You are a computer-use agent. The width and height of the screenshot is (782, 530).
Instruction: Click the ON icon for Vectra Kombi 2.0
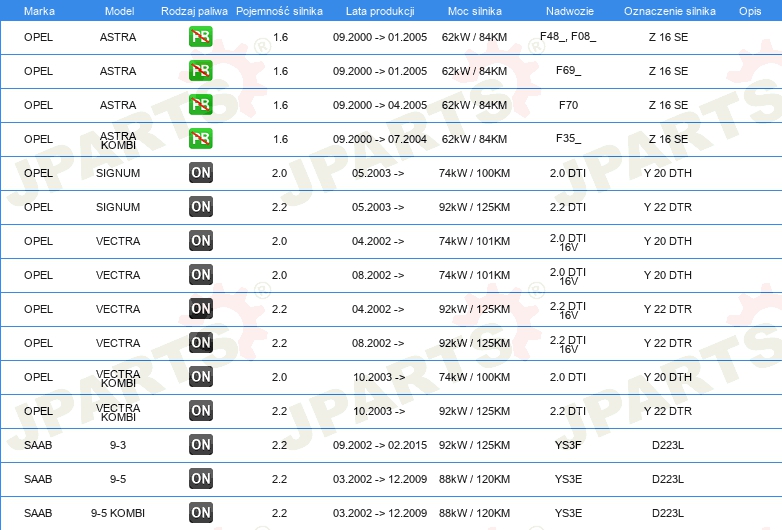click(201, 376)
